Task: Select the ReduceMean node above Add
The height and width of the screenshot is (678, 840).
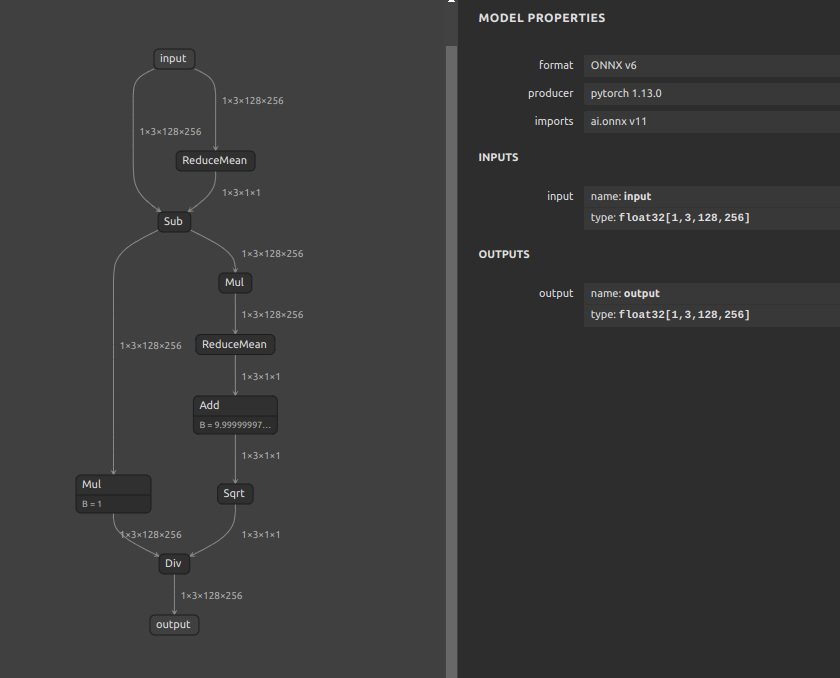Action: click(x=235, y=344)
